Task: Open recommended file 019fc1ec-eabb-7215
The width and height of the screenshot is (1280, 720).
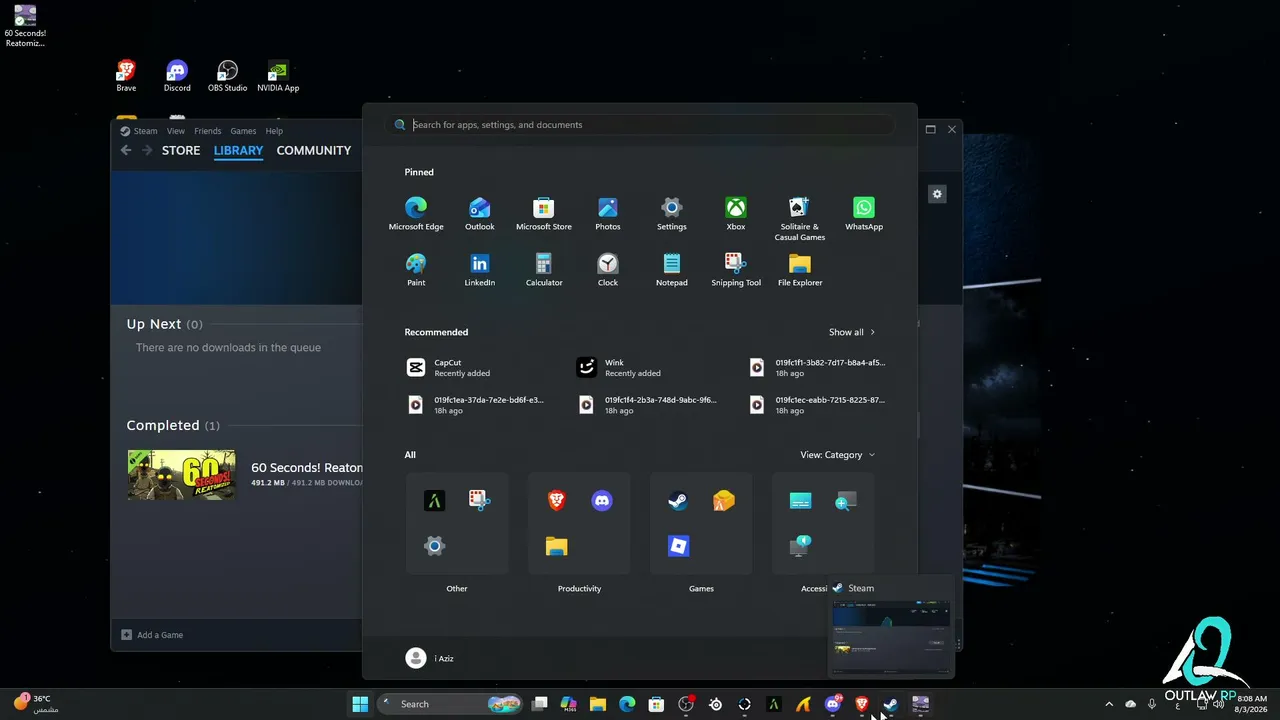Action: click(818, 404)
